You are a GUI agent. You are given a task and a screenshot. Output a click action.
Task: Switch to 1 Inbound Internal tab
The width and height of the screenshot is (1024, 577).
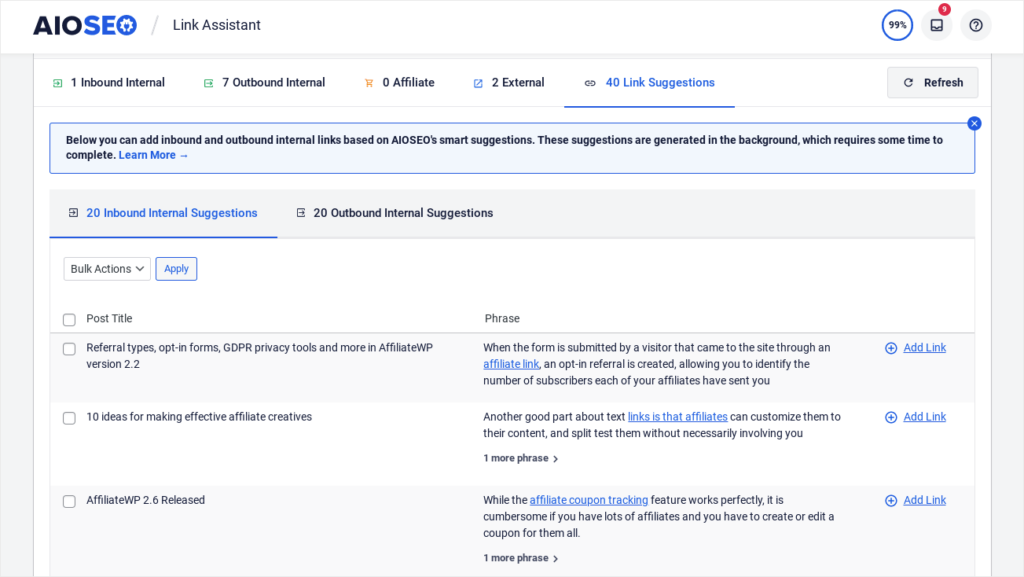(x=108, y=83)
